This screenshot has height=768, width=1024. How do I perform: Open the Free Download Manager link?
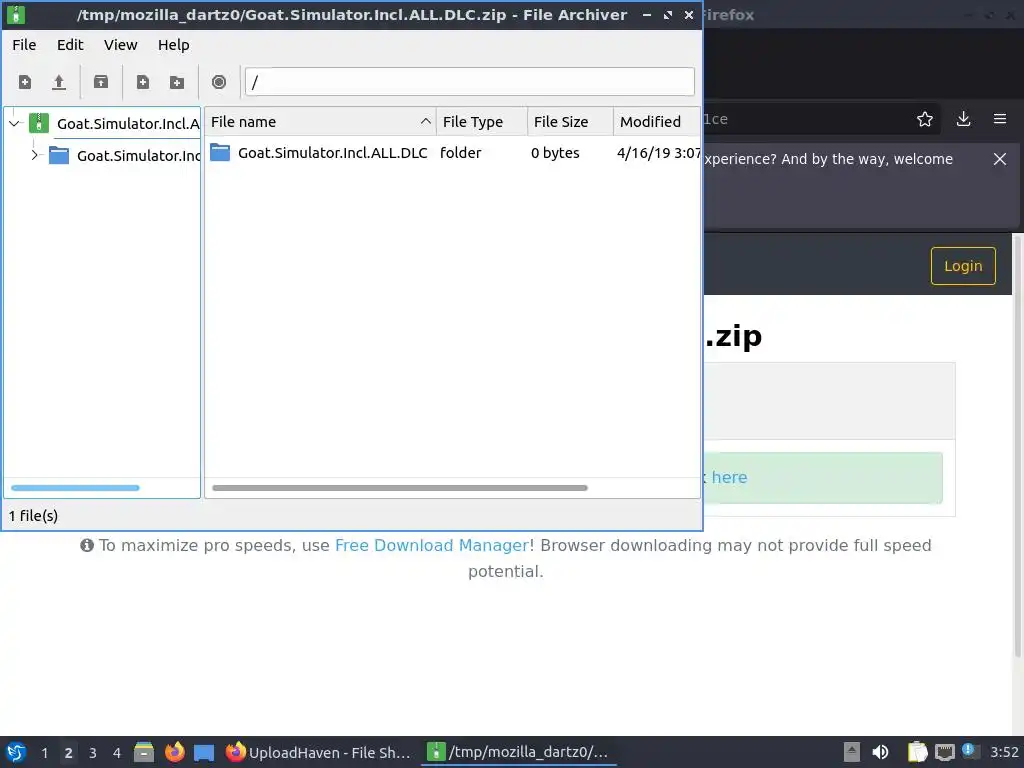(432, 545)
